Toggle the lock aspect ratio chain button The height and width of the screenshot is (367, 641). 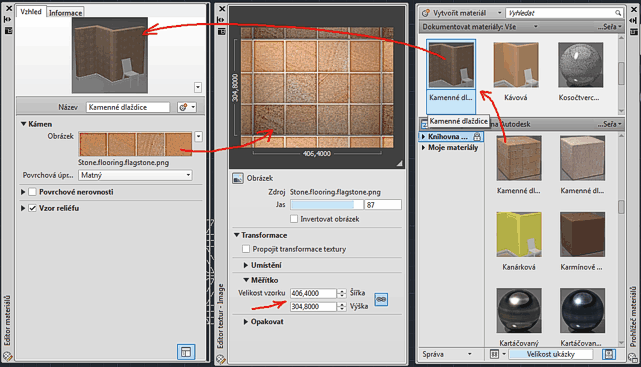(x=381, y=299)
